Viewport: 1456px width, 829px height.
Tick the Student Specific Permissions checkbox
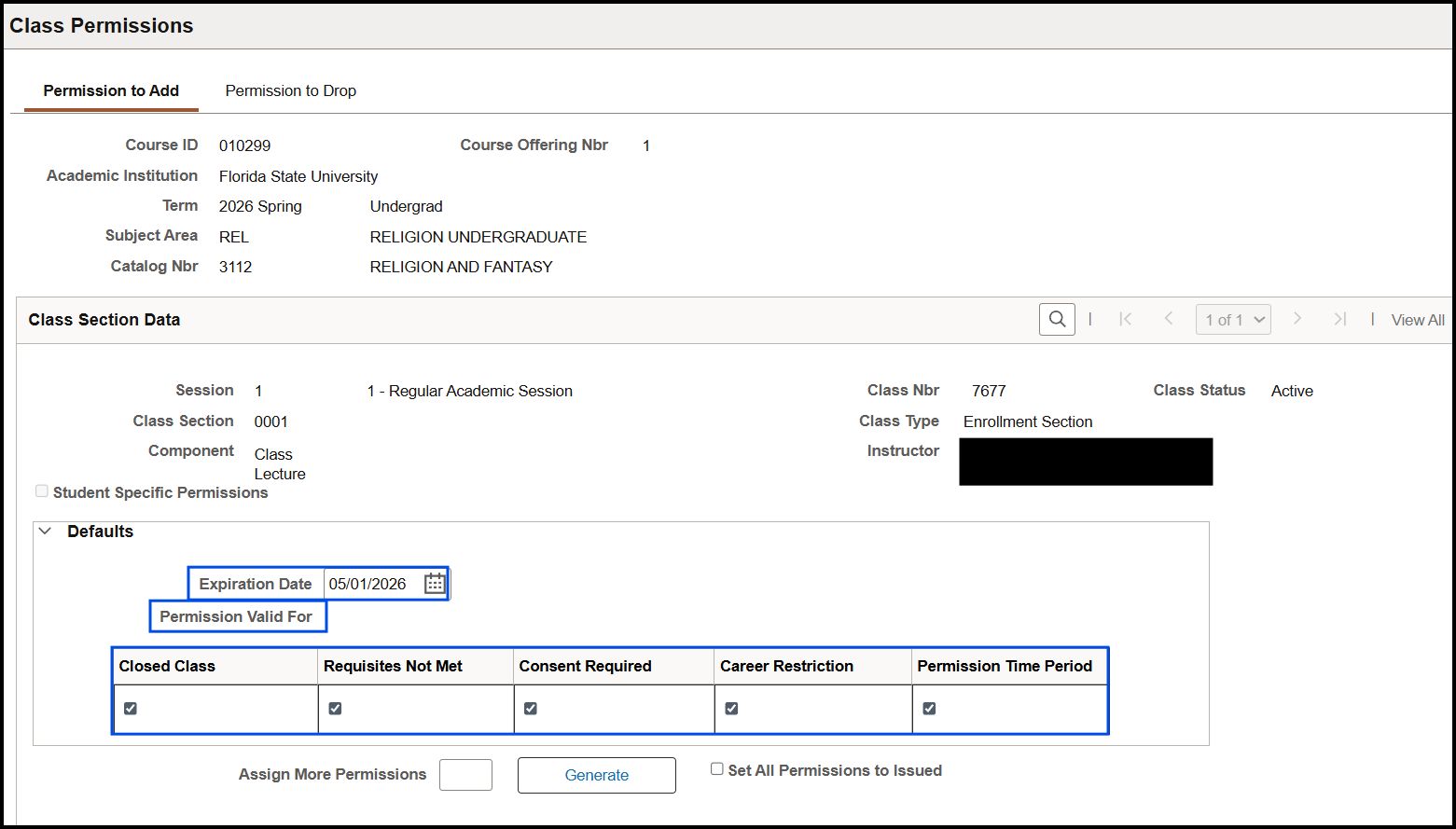42,491
